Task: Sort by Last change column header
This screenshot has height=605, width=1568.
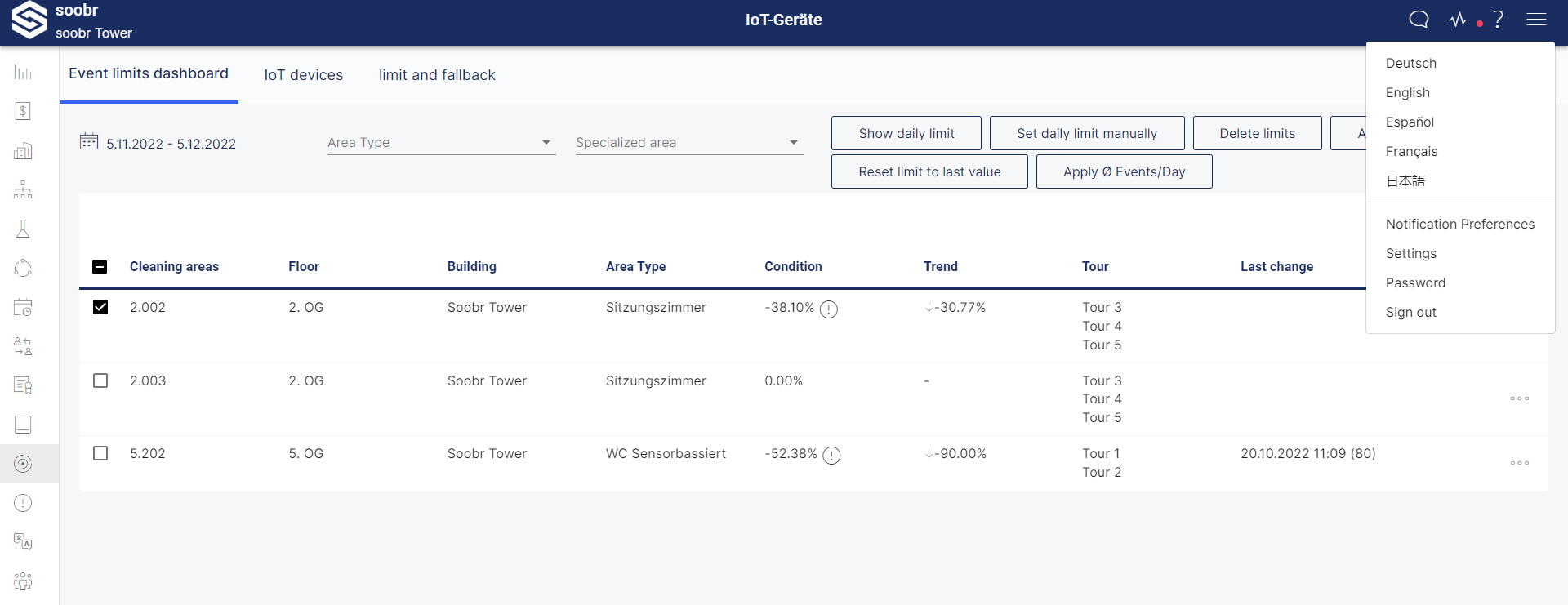Action: point(1276,266)
